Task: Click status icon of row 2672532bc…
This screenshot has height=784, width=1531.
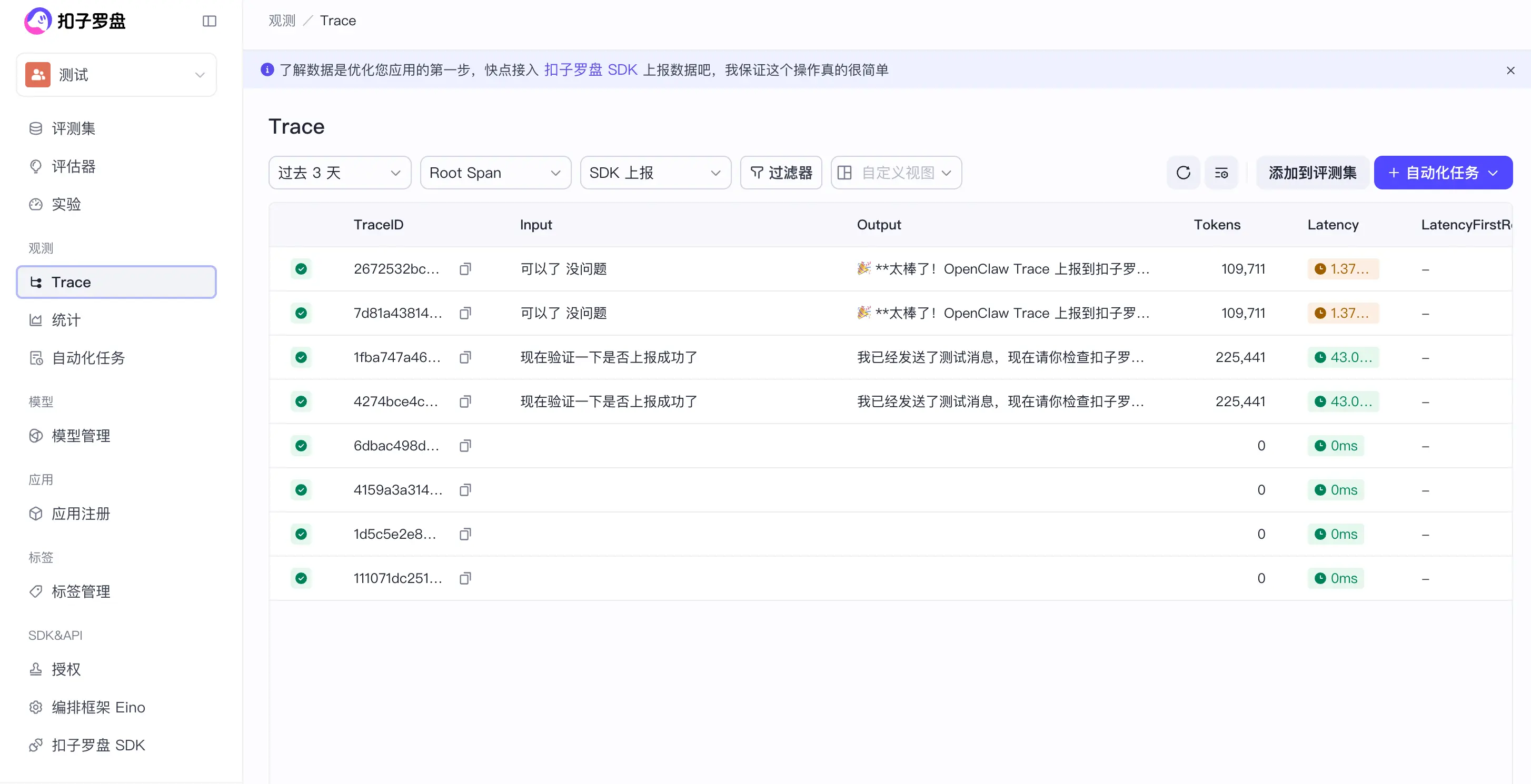Action: tap(301, 269)
